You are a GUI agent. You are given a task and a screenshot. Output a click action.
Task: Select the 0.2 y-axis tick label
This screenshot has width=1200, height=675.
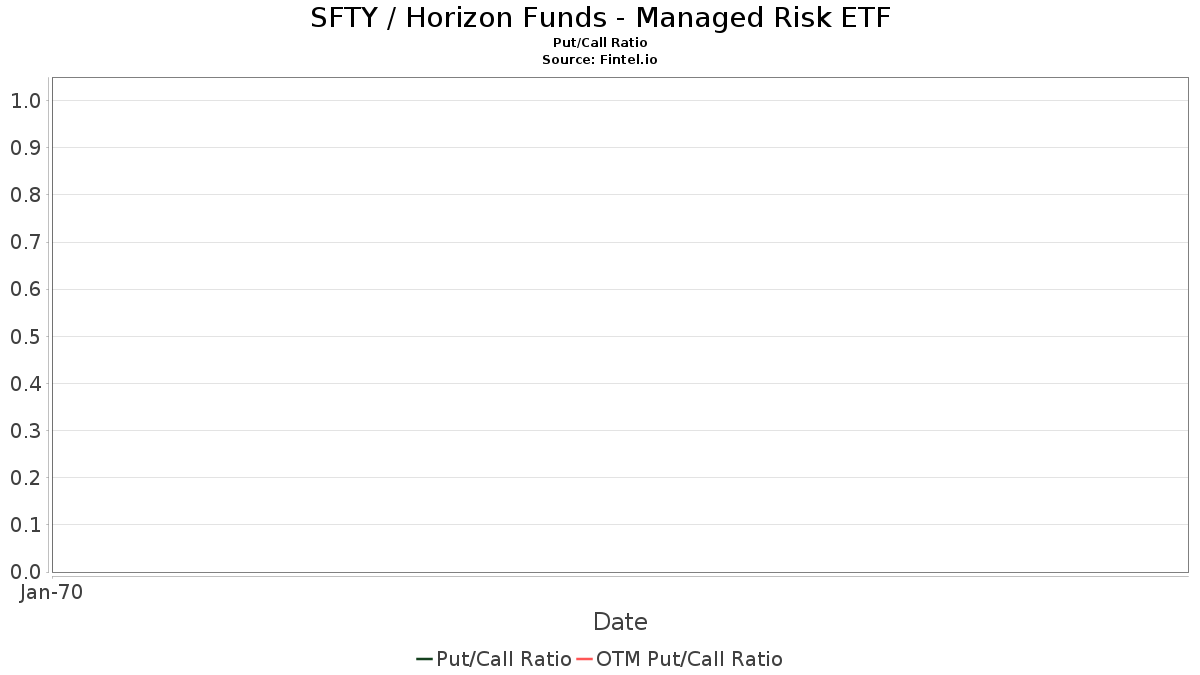point(25,477)
